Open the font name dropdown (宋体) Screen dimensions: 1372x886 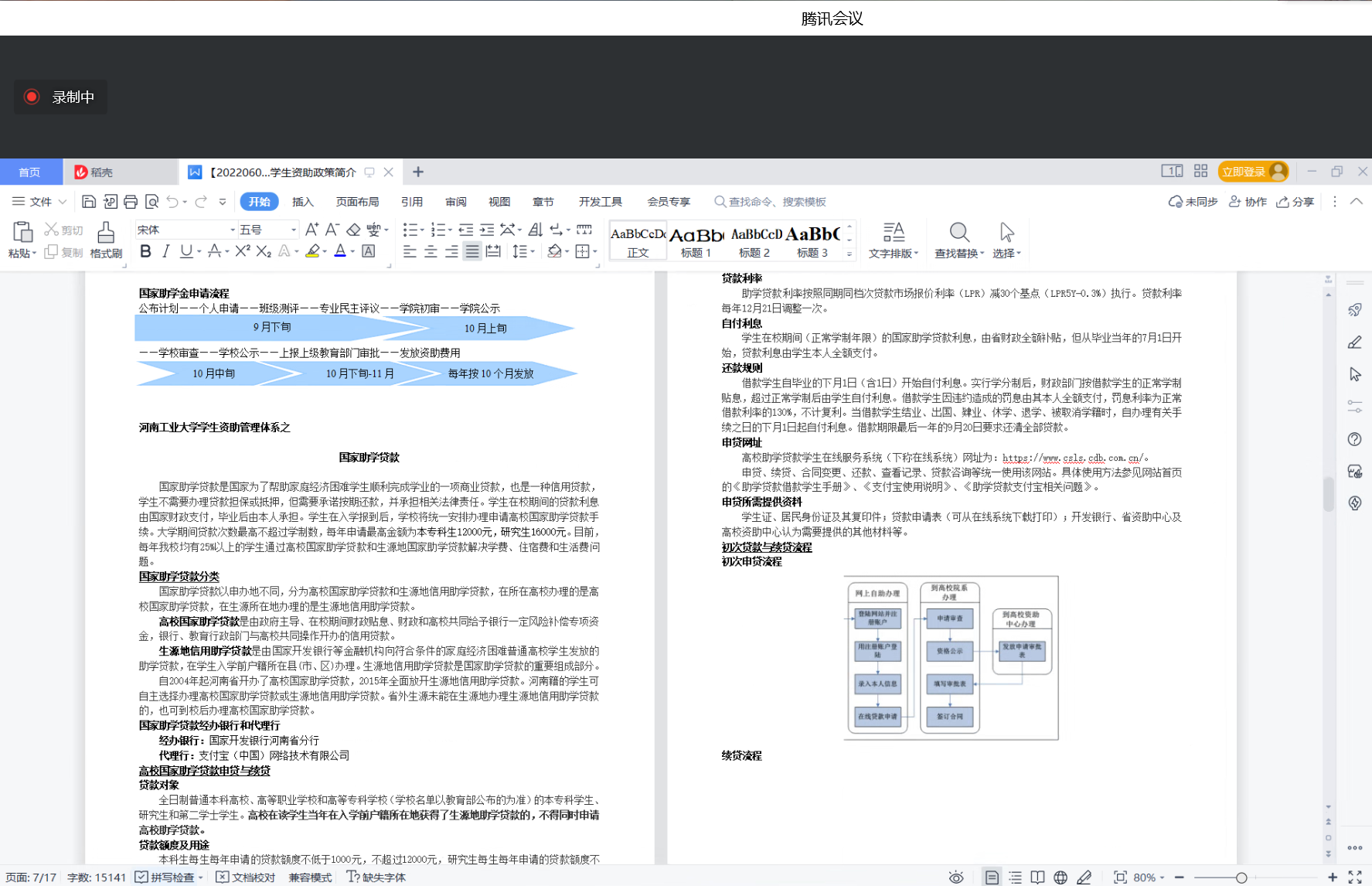(x=233, y=230)
